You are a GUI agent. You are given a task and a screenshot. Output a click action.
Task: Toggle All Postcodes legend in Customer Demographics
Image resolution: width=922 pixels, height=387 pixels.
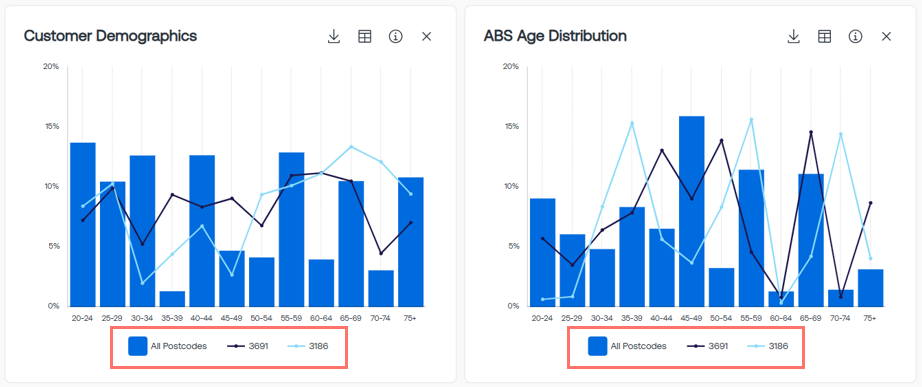coord(168,346)
